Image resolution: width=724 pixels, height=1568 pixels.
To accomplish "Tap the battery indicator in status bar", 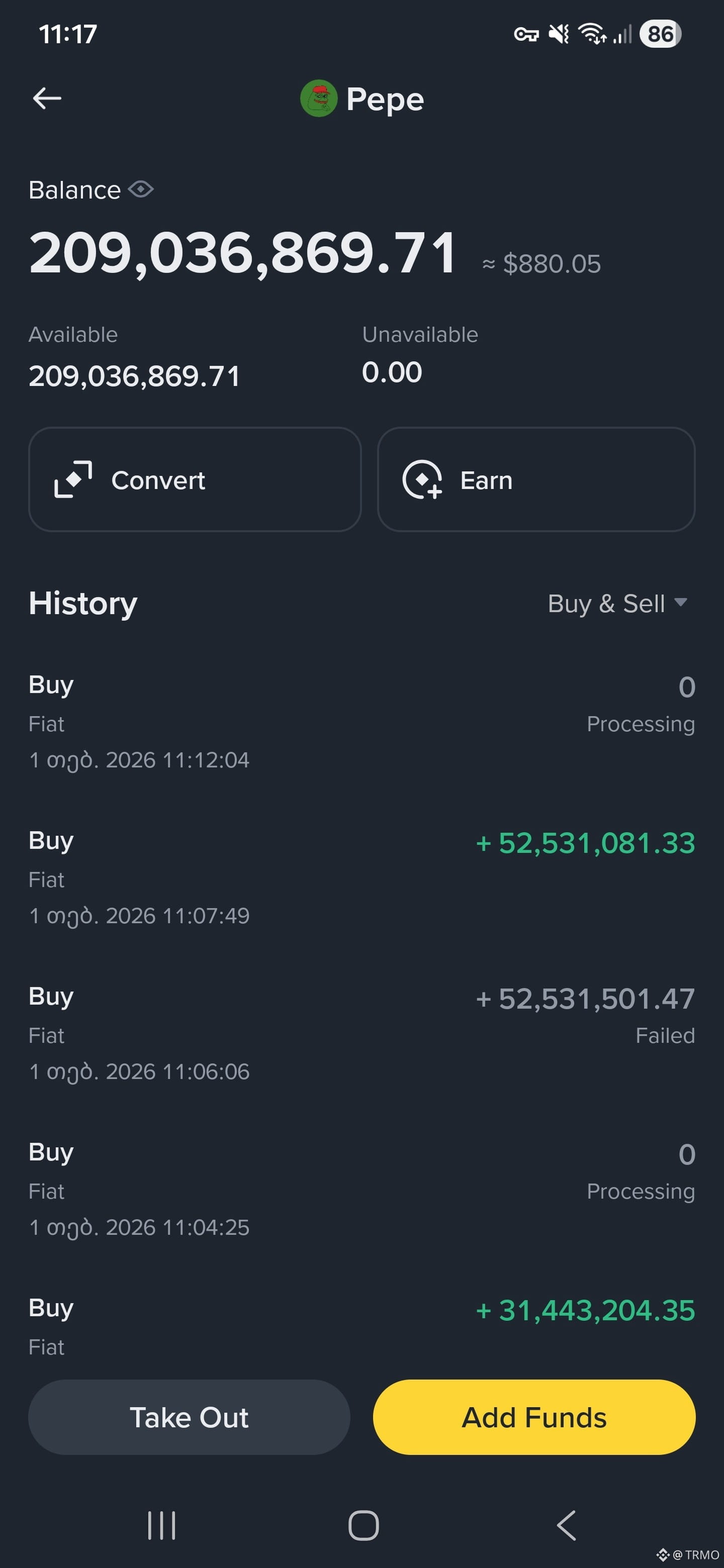I will [x=661, y=34].
